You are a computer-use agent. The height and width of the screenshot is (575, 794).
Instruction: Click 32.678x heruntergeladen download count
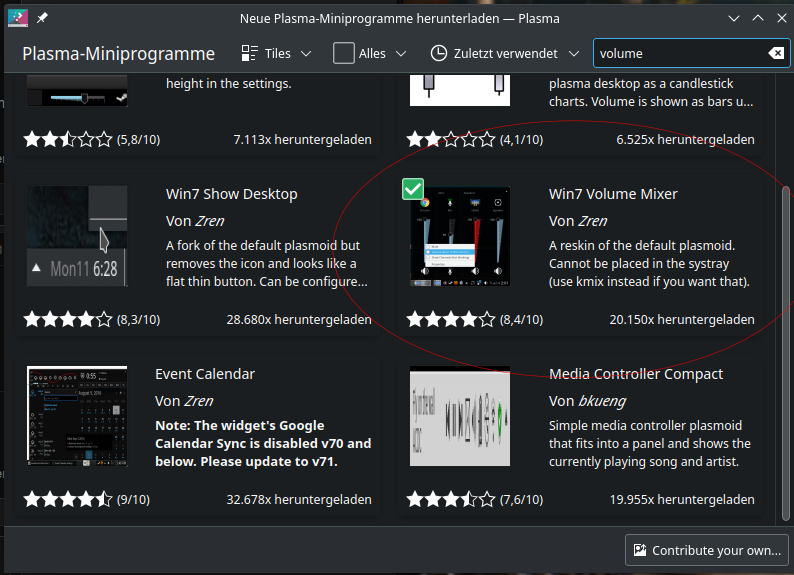pos(299,500)
